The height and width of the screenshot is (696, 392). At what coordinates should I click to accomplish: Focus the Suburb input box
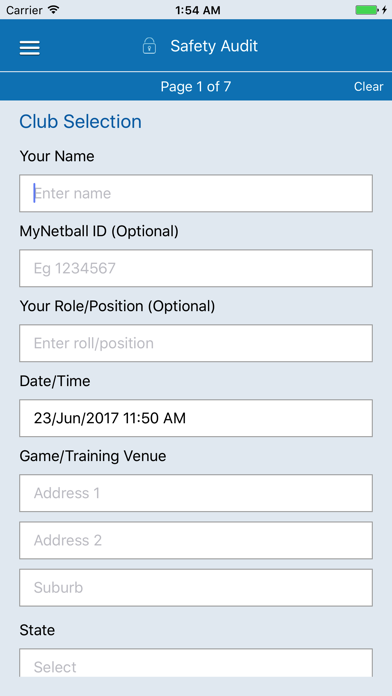click(x=196, y=588)
